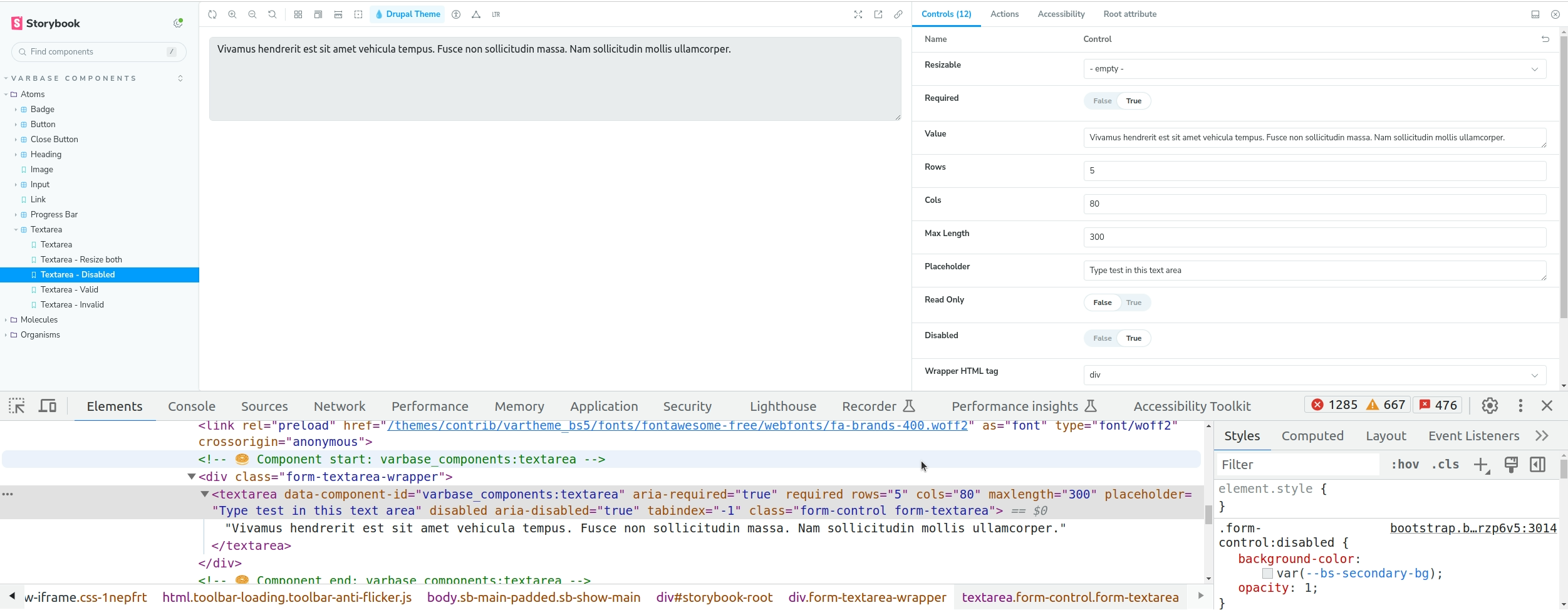Set Read Only toggle to True

click(1133, 302)
